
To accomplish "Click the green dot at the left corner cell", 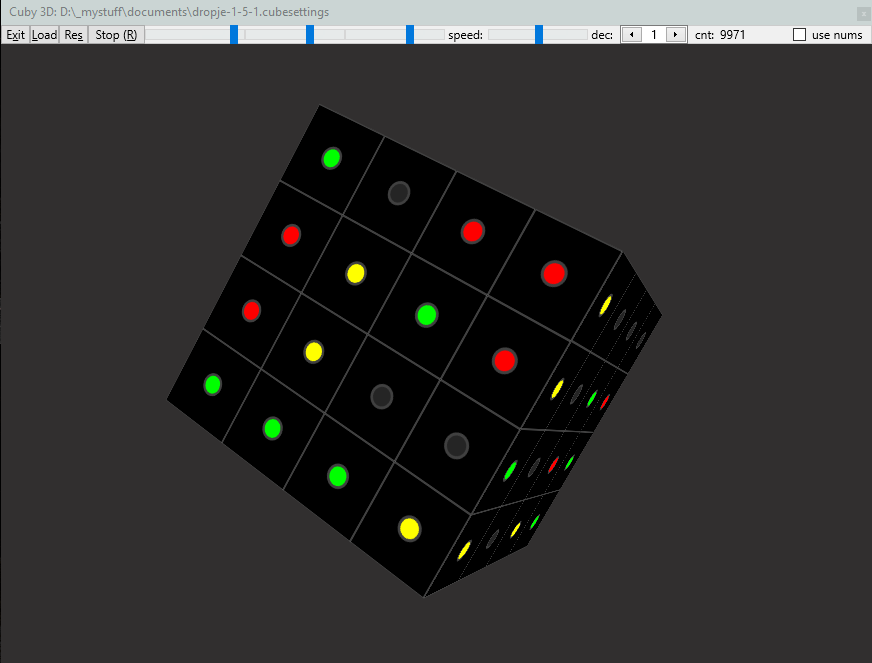I will pyautogui.click(x=212, y=384).
